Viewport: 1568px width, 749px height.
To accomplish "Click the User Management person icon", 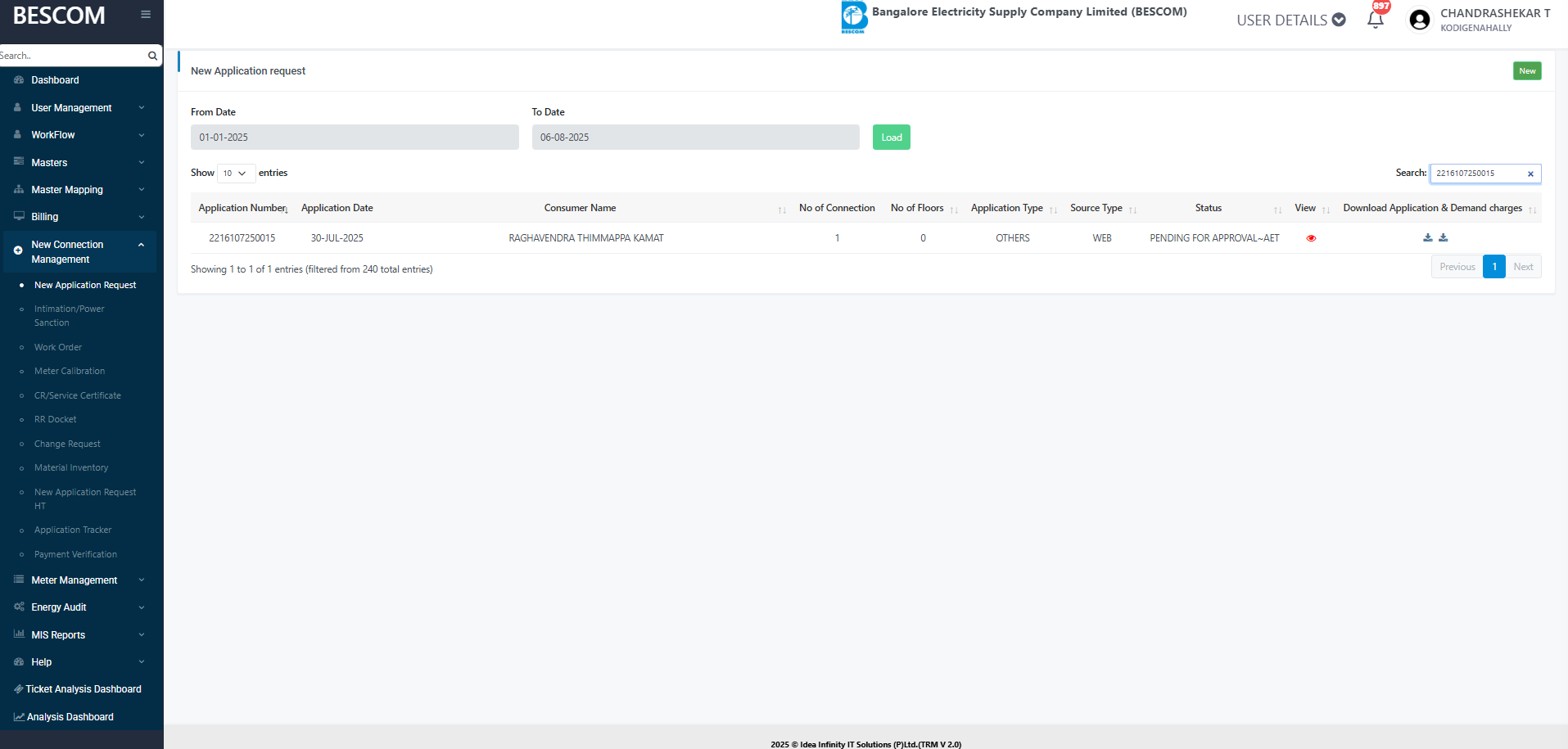I will (x=17, y=107).
